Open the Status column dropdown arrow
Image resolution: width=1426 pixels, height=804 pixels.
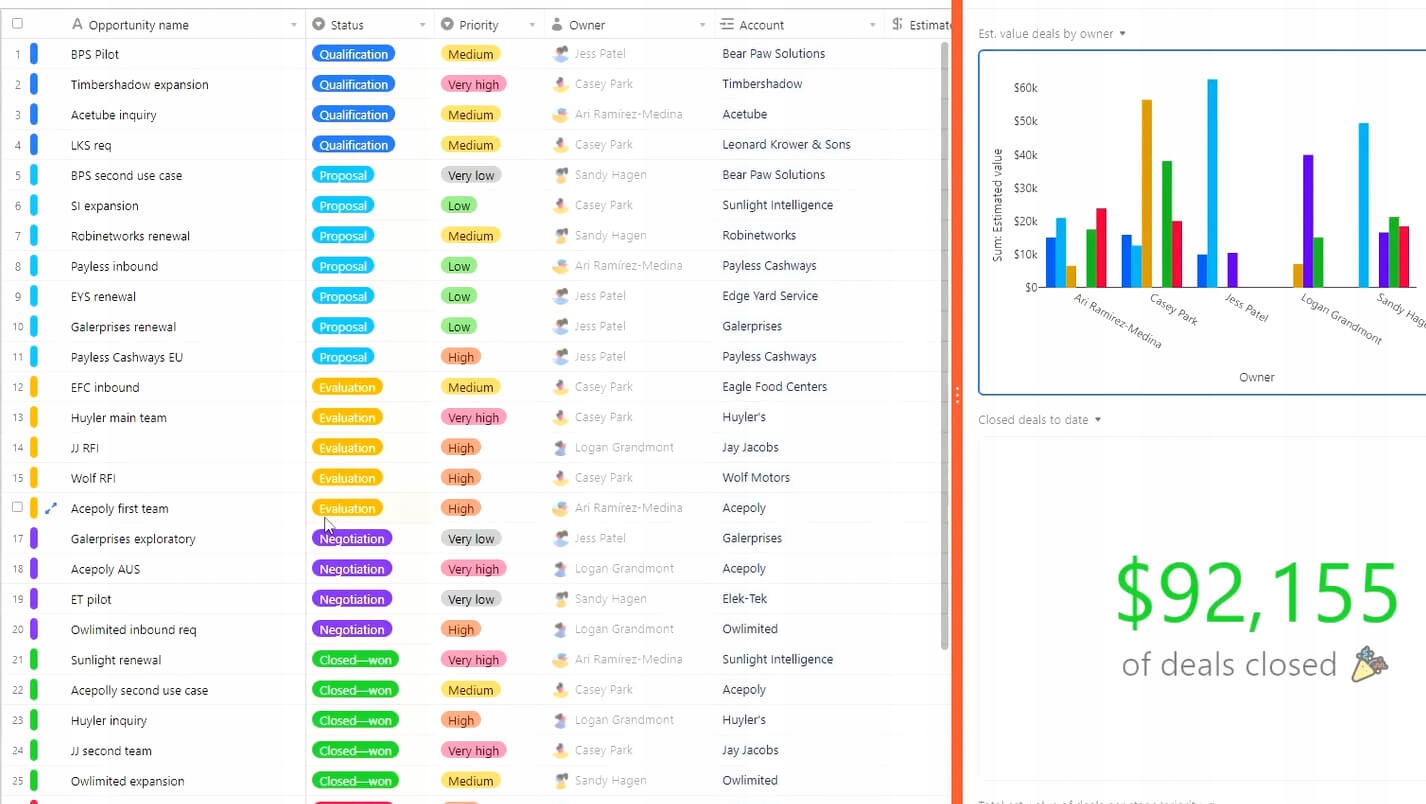pos(422,25)
